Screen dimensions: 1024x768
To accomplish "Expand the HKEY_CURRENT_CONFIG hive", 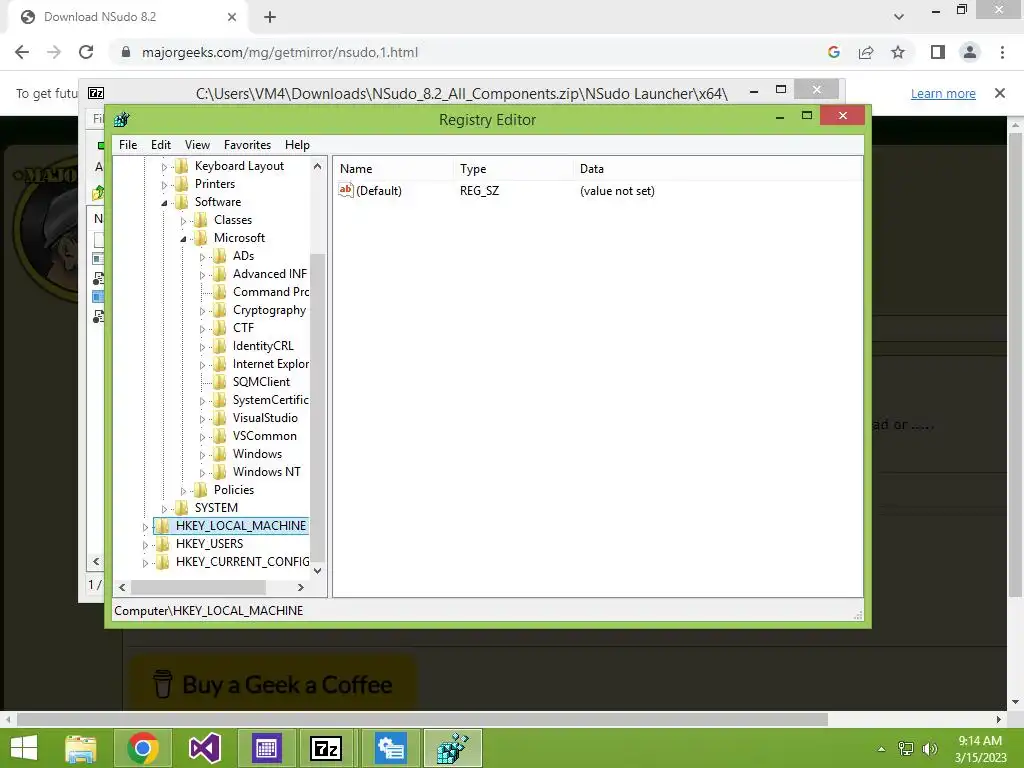I will click(145, 562).
